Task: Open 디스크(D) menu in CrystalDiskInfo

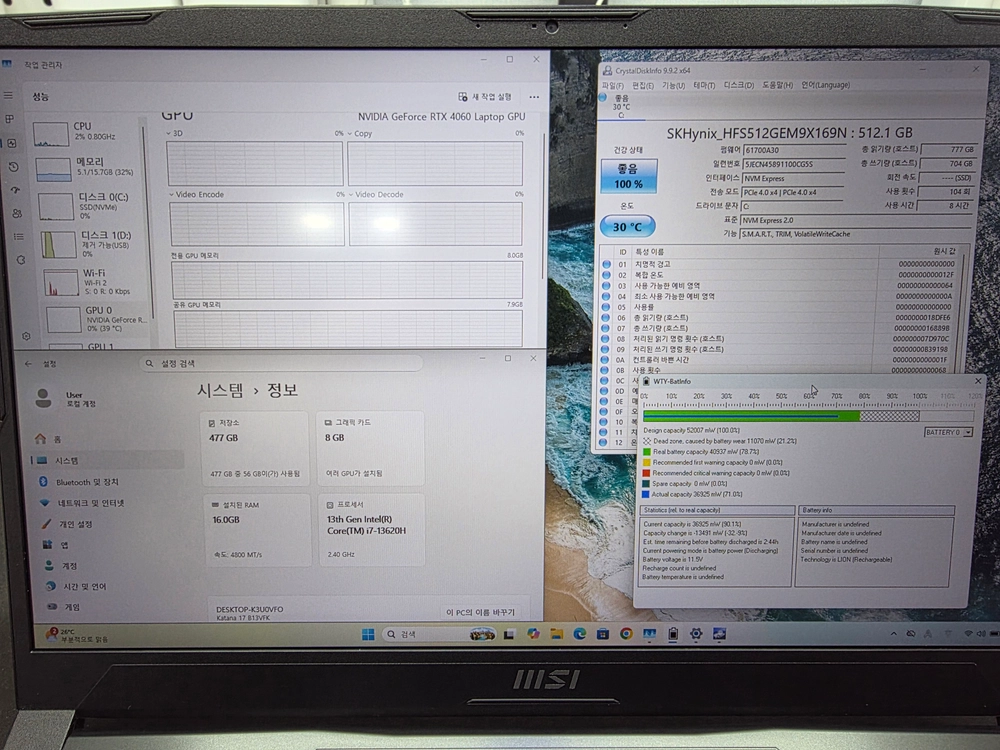Action: pos(739,85)
